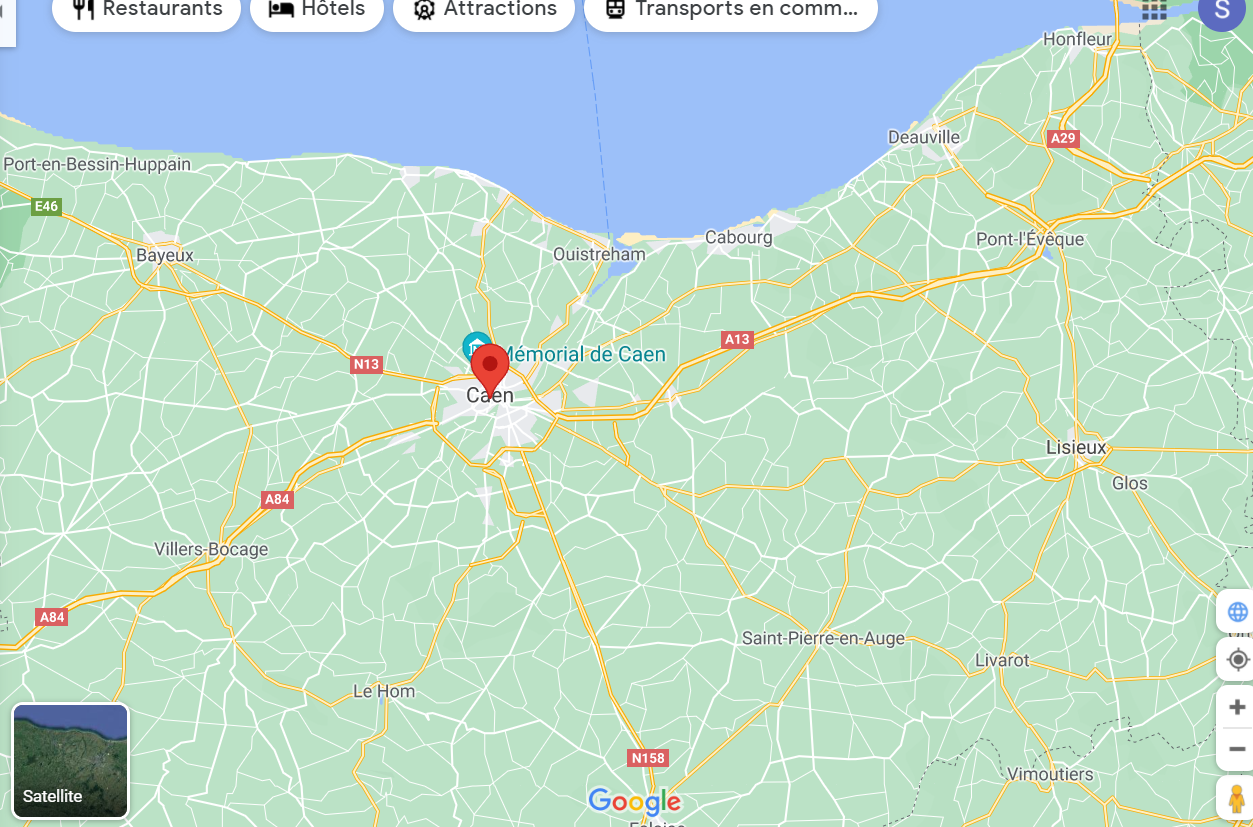Open the Google apps grid icon
The image size is (1253, 827).
click(x=1154, y=9)
